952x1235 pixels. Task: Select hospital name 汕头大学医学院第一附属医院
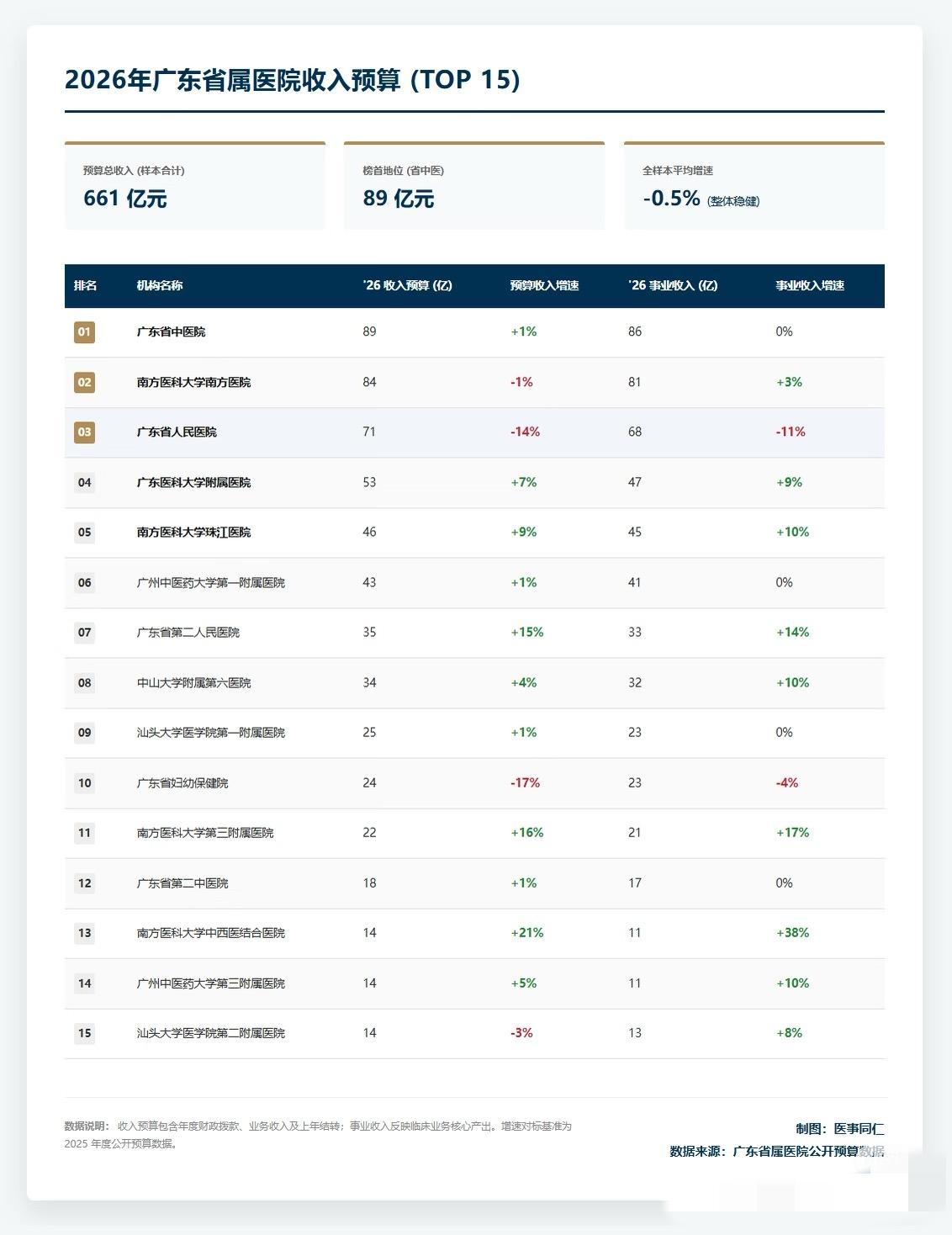(x=211, y=733)
